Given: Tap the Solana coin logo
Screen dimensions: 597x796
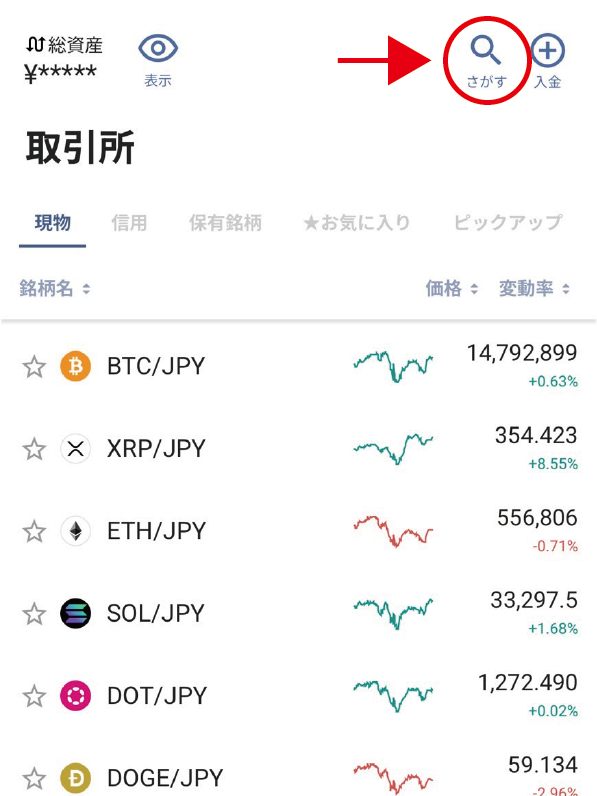Looking at the screenshot, I should point(76,614).
